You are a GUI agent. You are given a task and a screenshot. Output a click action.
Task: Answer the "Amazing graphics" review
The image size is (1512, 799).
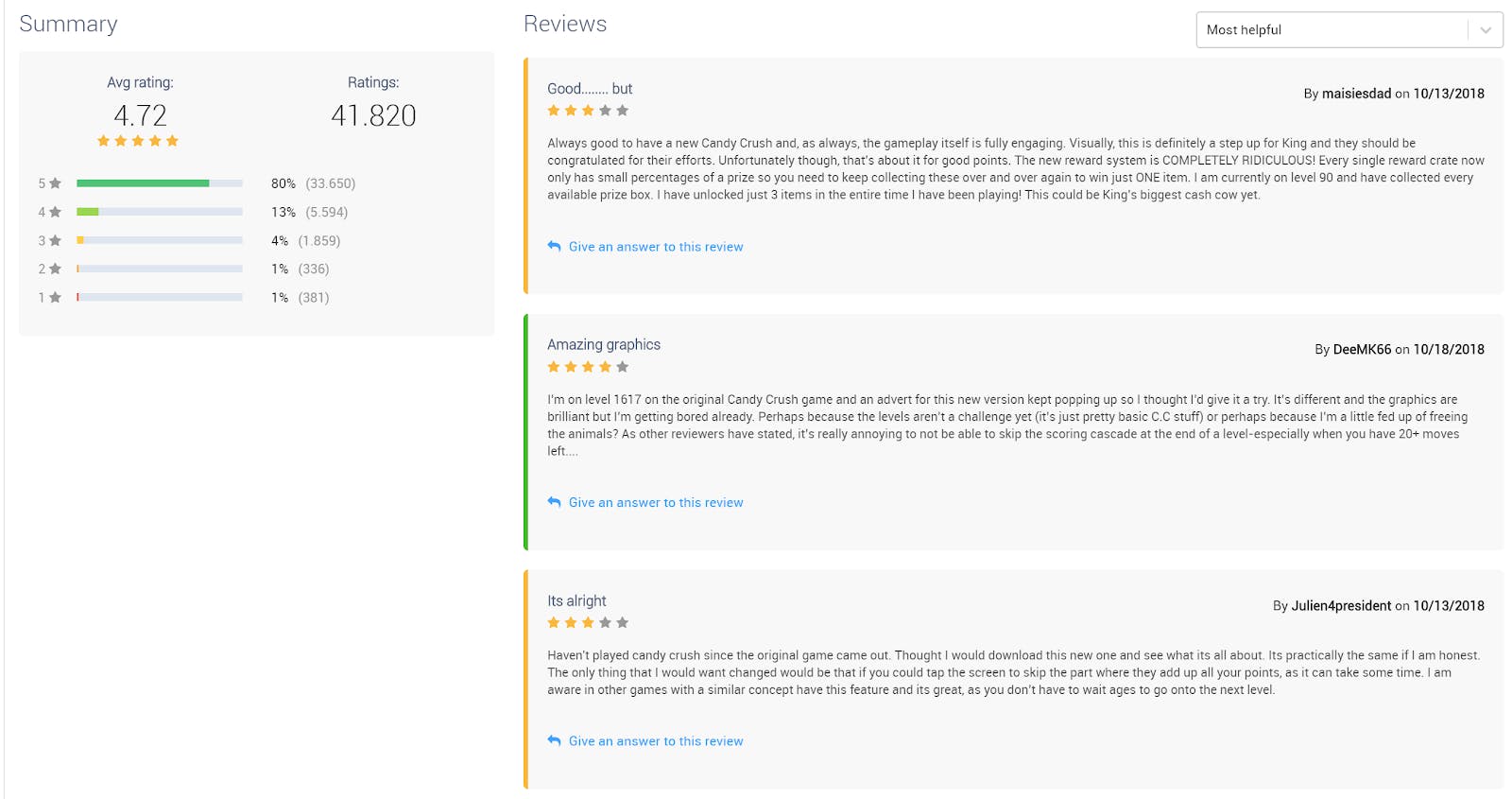click(x=656, y=503)
